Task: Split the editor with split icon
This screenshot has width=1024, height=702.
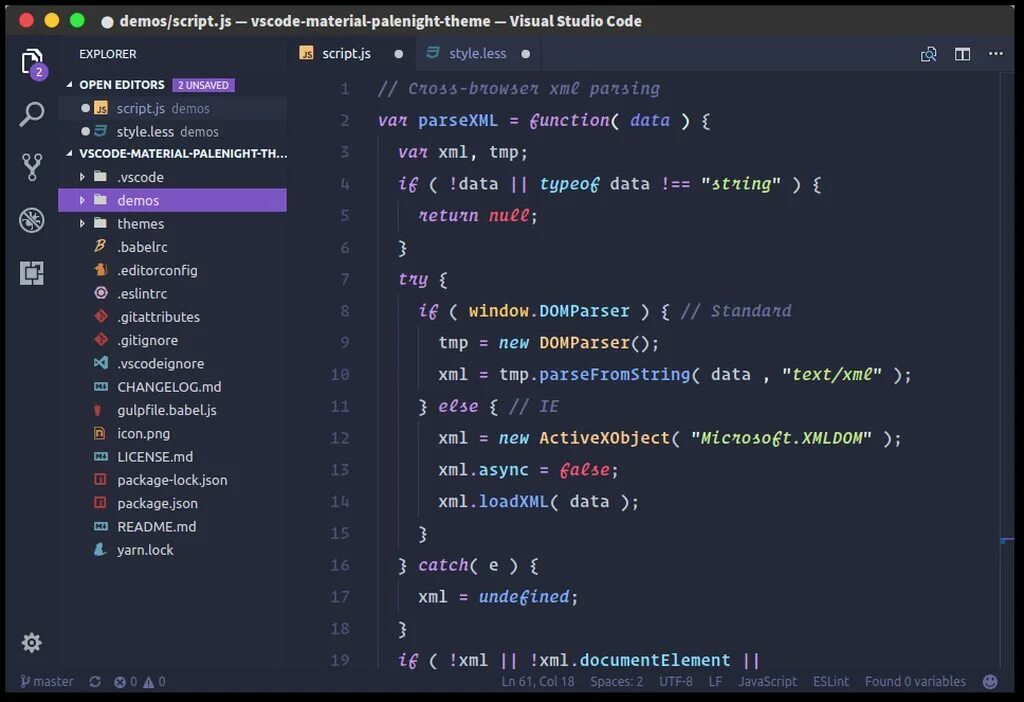Action: 962,54
